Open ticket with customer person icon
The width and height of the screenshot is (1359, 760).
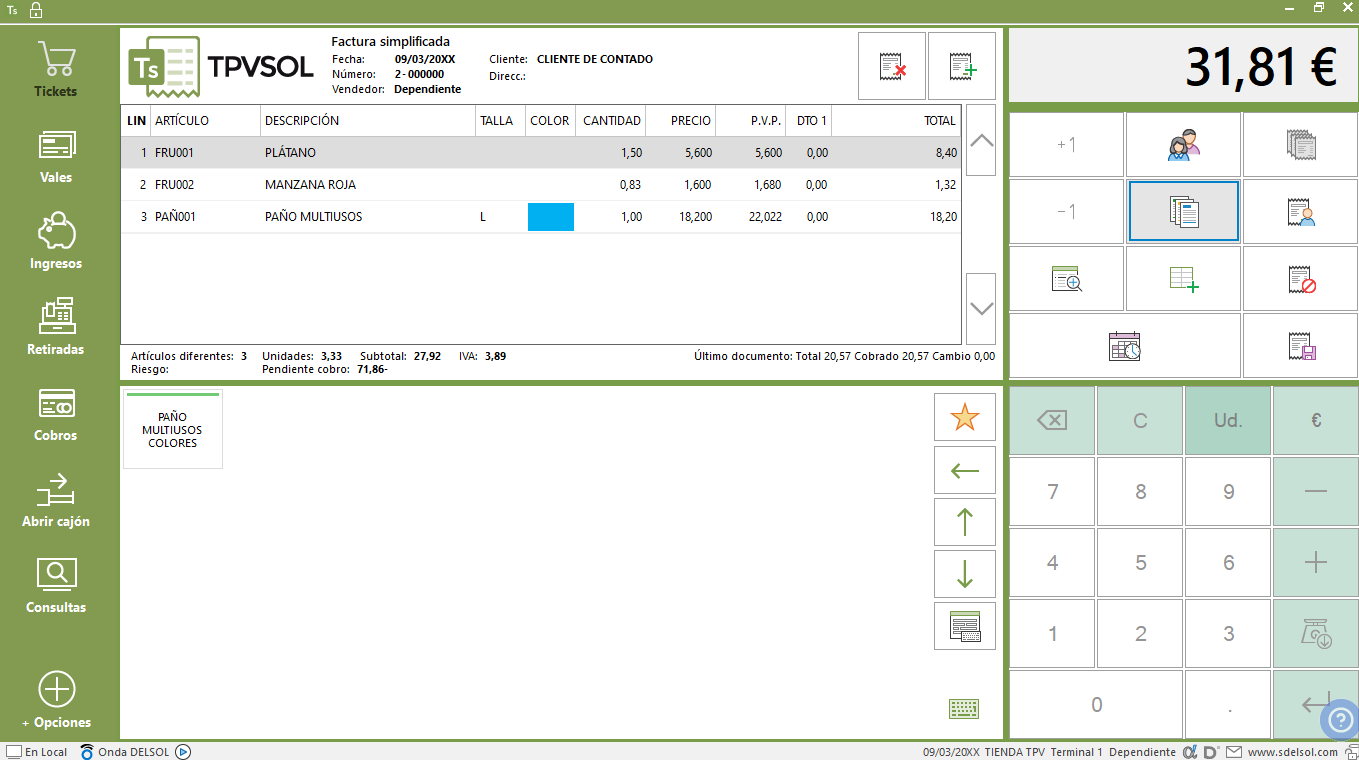1300,212
